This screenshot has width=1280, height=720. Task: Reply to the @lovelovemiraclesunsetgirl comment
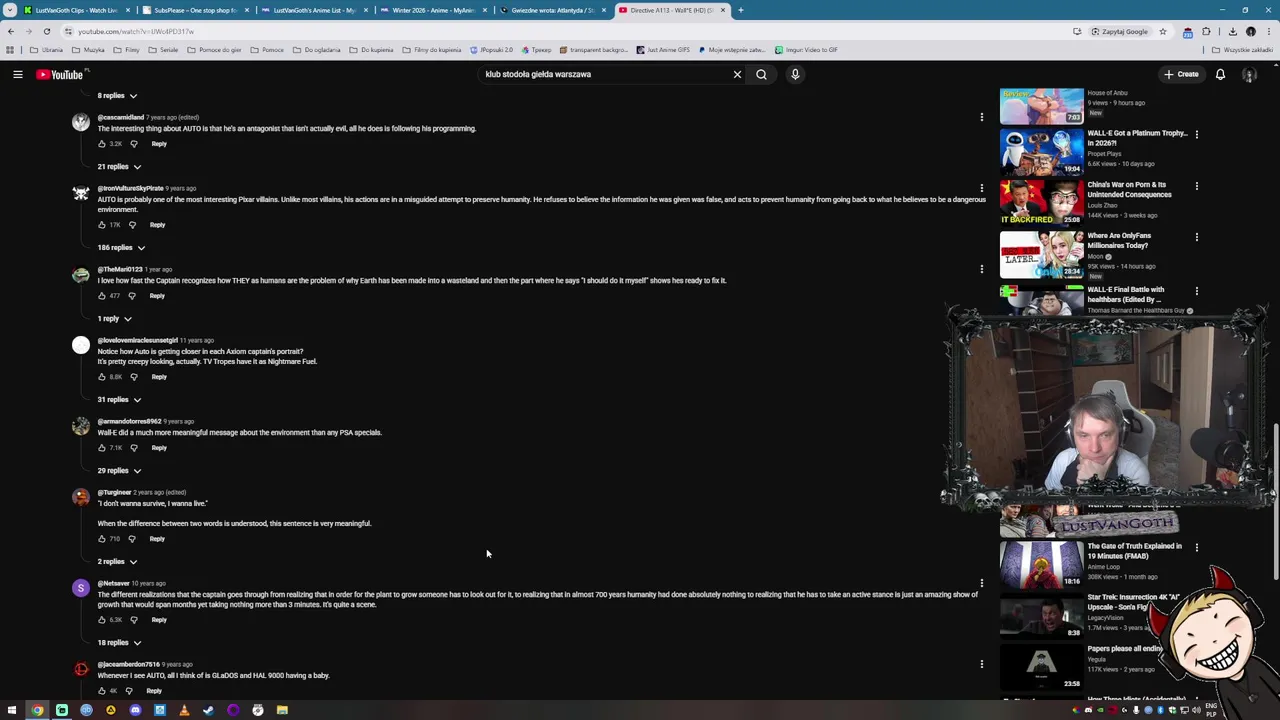click(x=159, y=377)
